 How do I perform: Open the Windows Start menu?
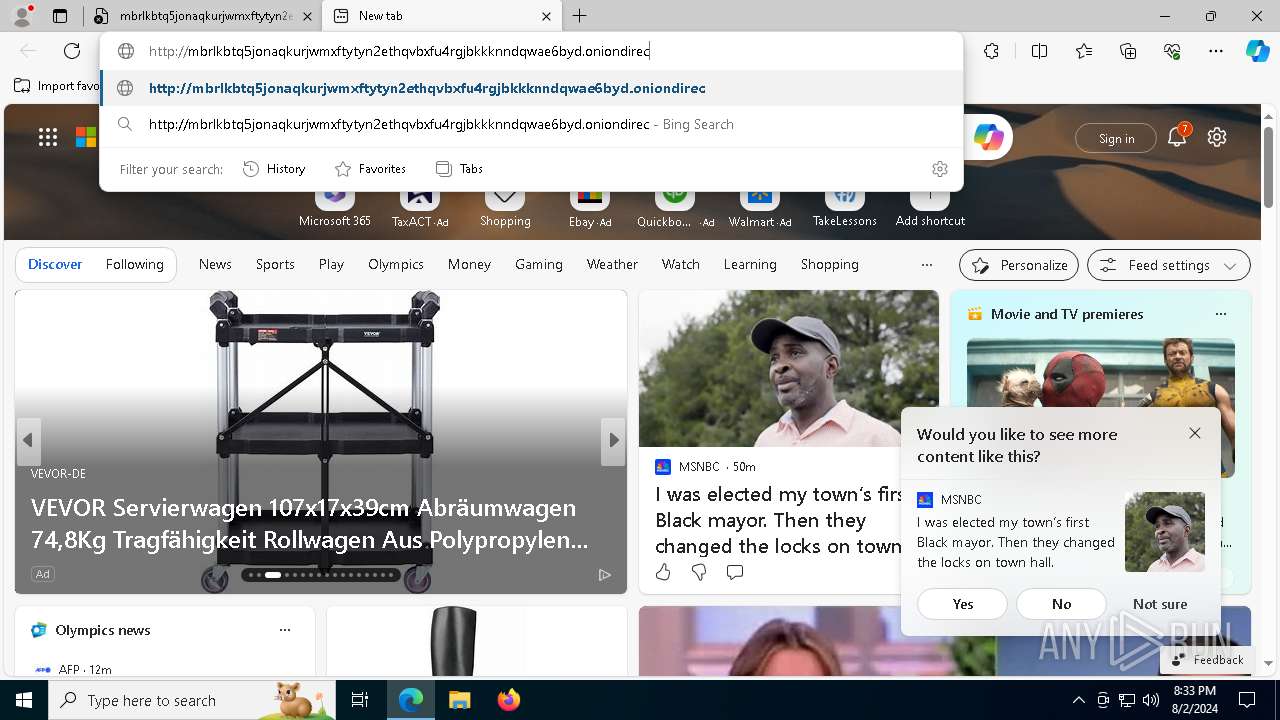pos(24,700)
